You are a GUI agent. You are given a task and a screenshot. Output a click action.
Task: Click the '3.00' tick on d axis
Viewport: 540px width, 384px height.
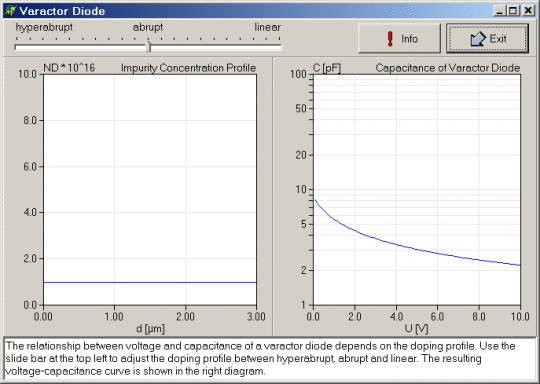pyautogui.click(x=256, y=316)
